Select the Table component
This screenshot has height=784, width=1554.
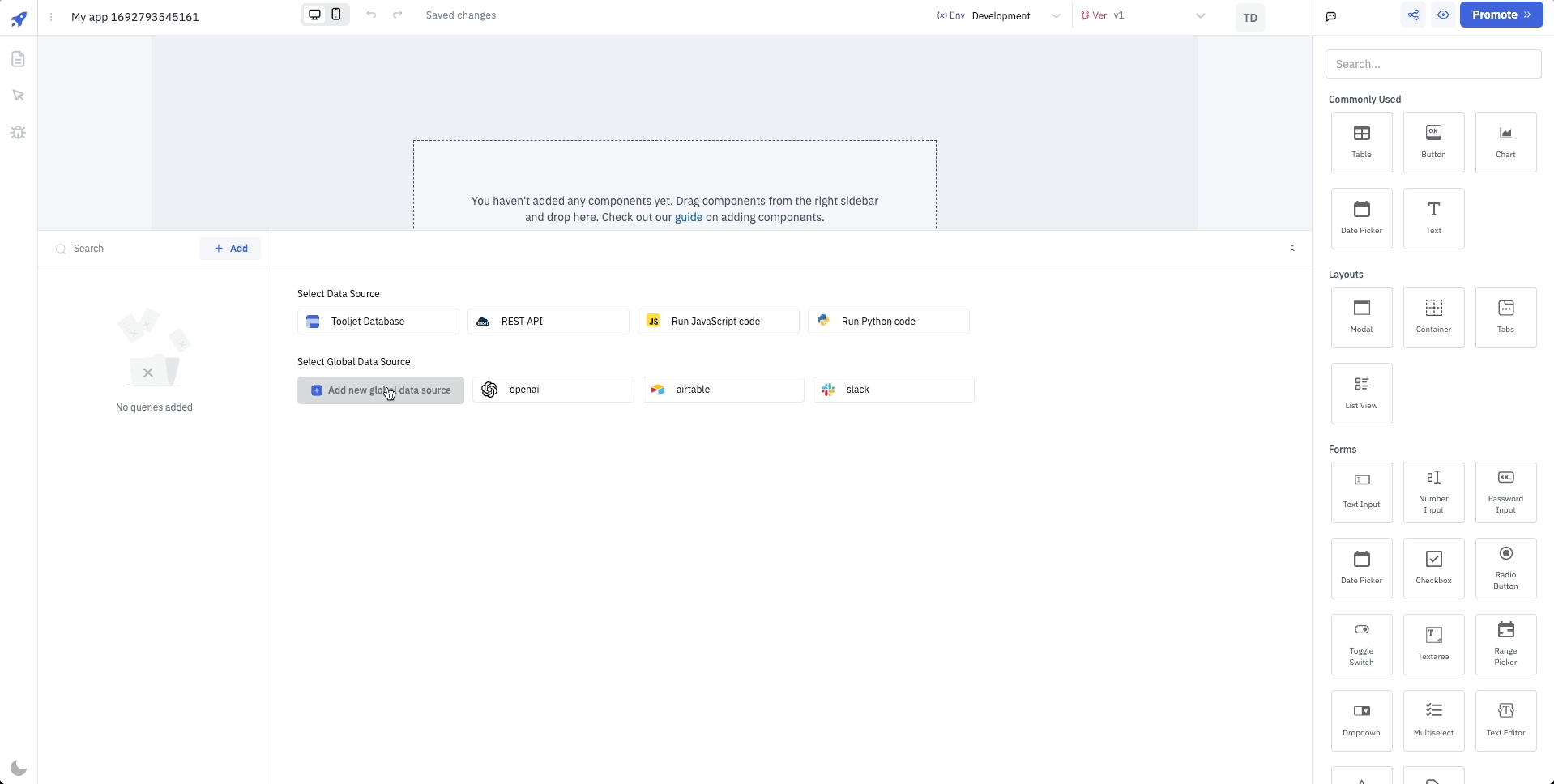point(1361,142)
